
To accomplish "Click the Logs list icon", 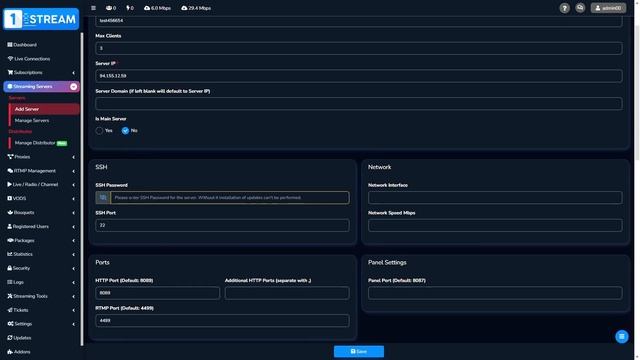I will point(10,282).
